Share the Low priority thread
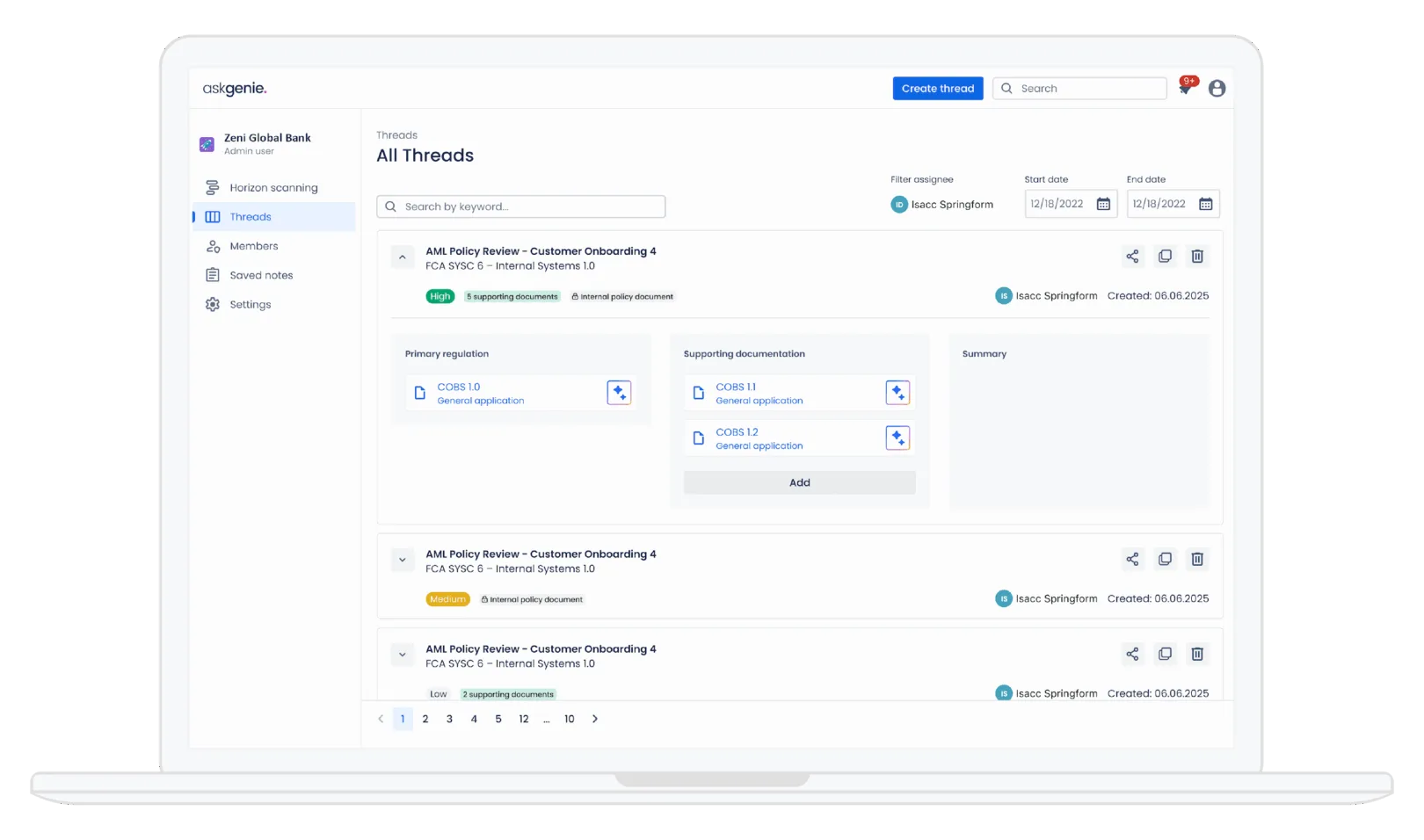Image resolution: width=1424 pixels, height=840 pixels. [1132, 654]
